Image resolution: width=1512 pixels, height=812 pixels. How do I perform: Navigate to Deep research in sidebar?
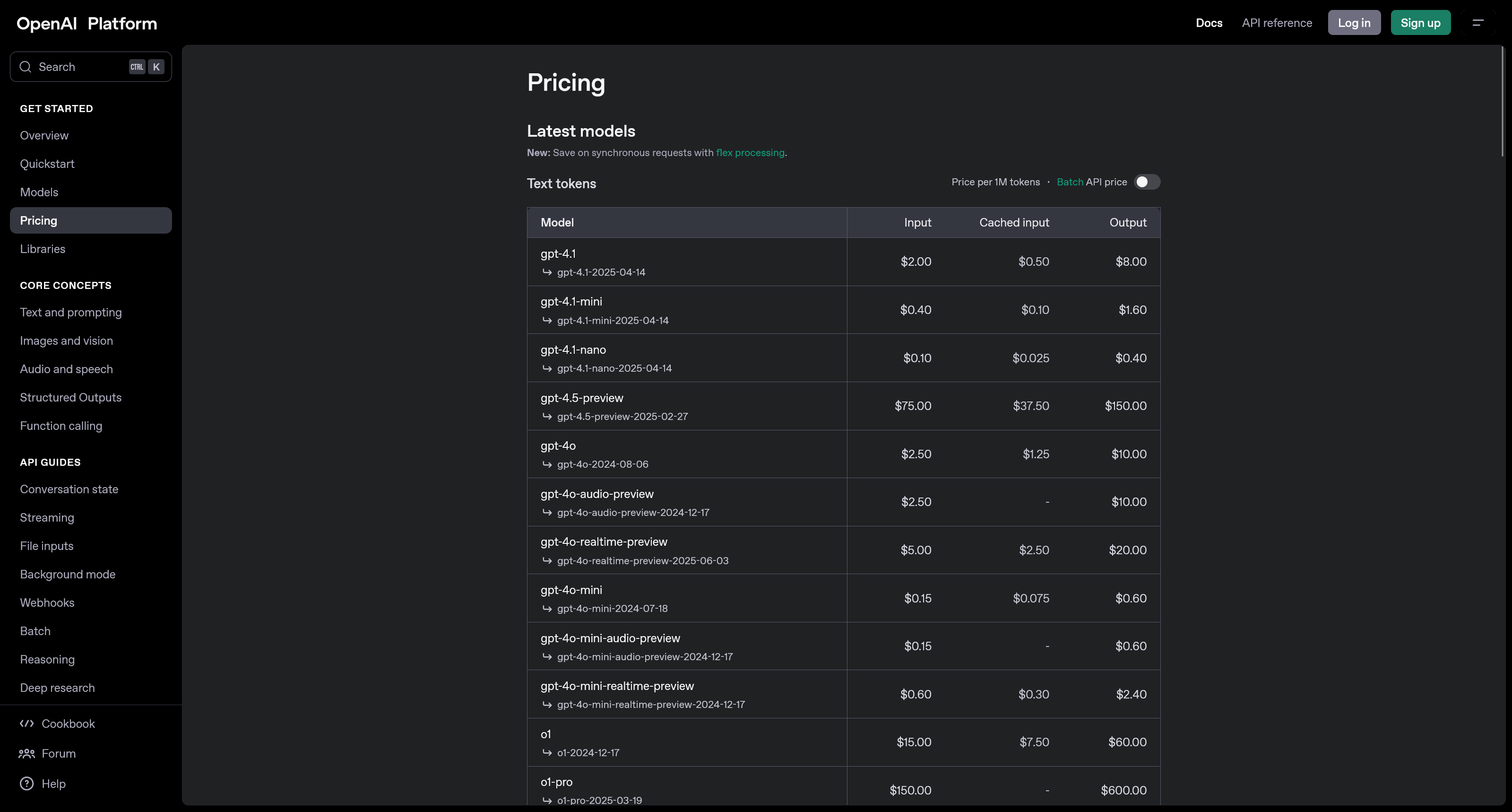click(x=57, y=688)
